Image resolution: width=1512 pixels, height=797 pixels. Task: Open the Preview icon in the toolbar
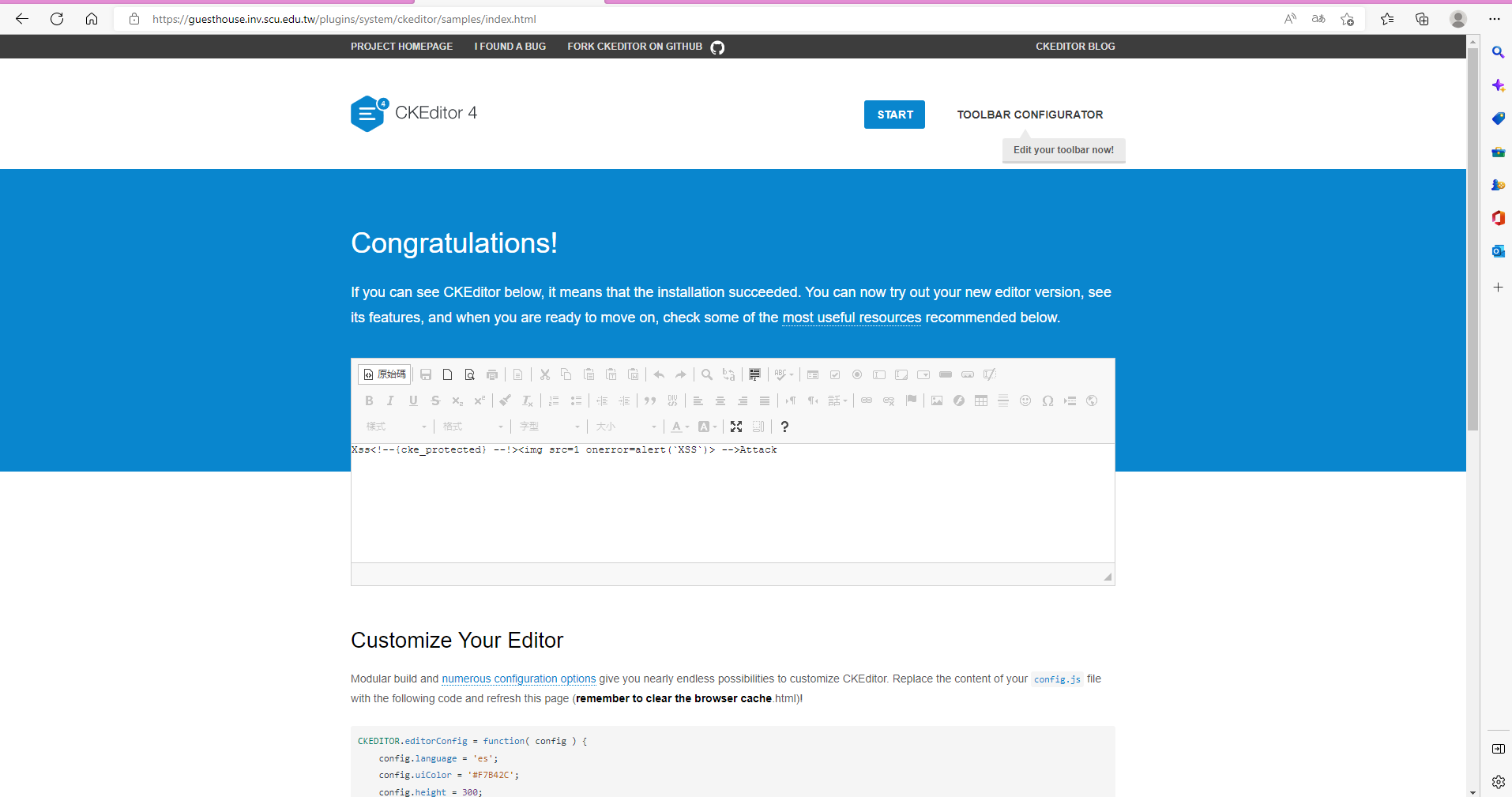[x=470, y=374]
